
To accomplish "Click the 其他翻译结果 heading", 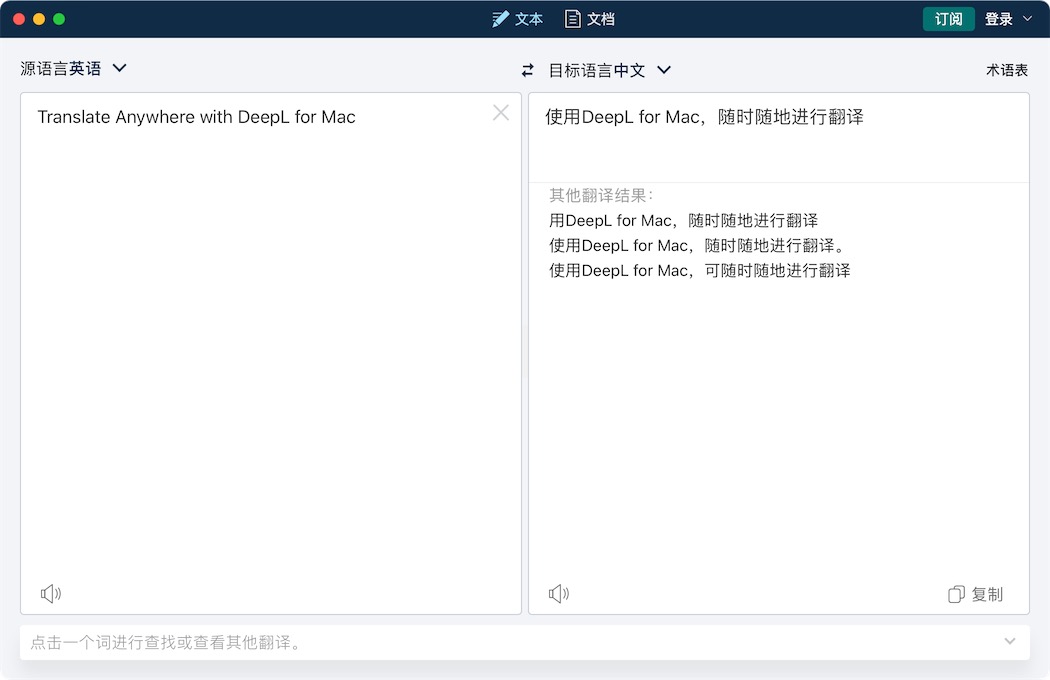I will pos(601,196).
